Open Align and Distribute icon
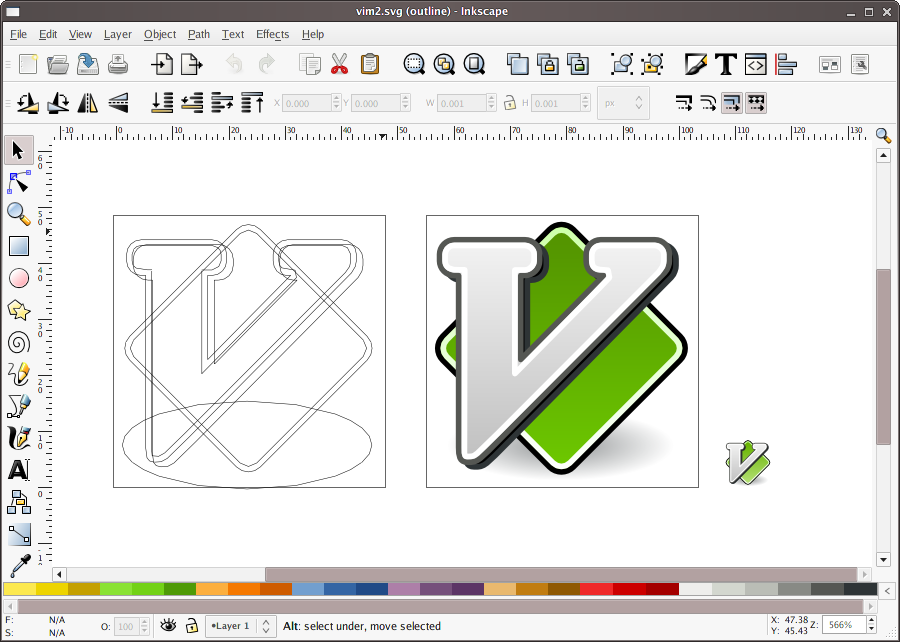 pyautogui.click(x=786, y=64)
